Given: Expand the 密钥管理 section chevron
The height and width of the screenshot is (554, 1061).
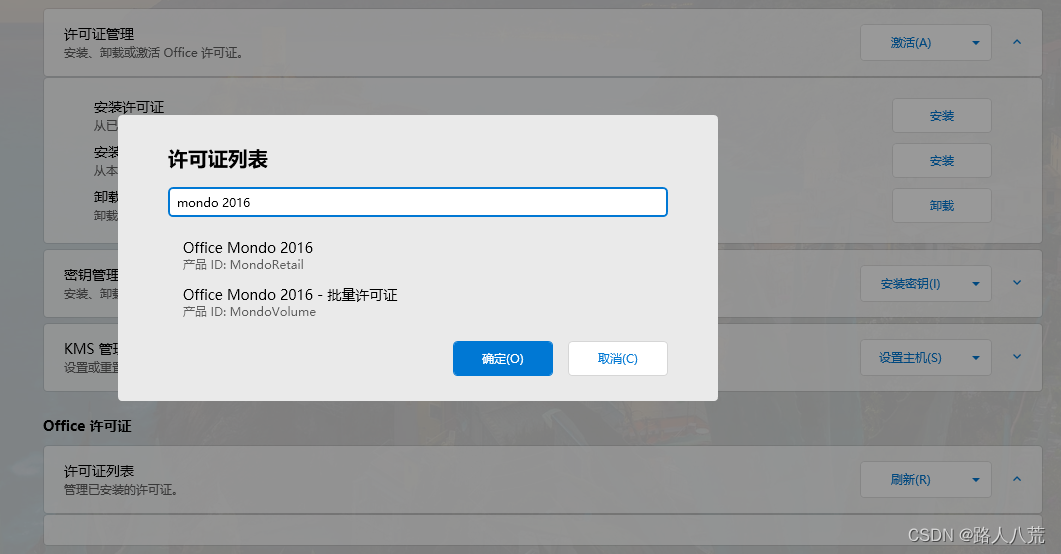Looking at the screenshot, I should coord(1016,283).
